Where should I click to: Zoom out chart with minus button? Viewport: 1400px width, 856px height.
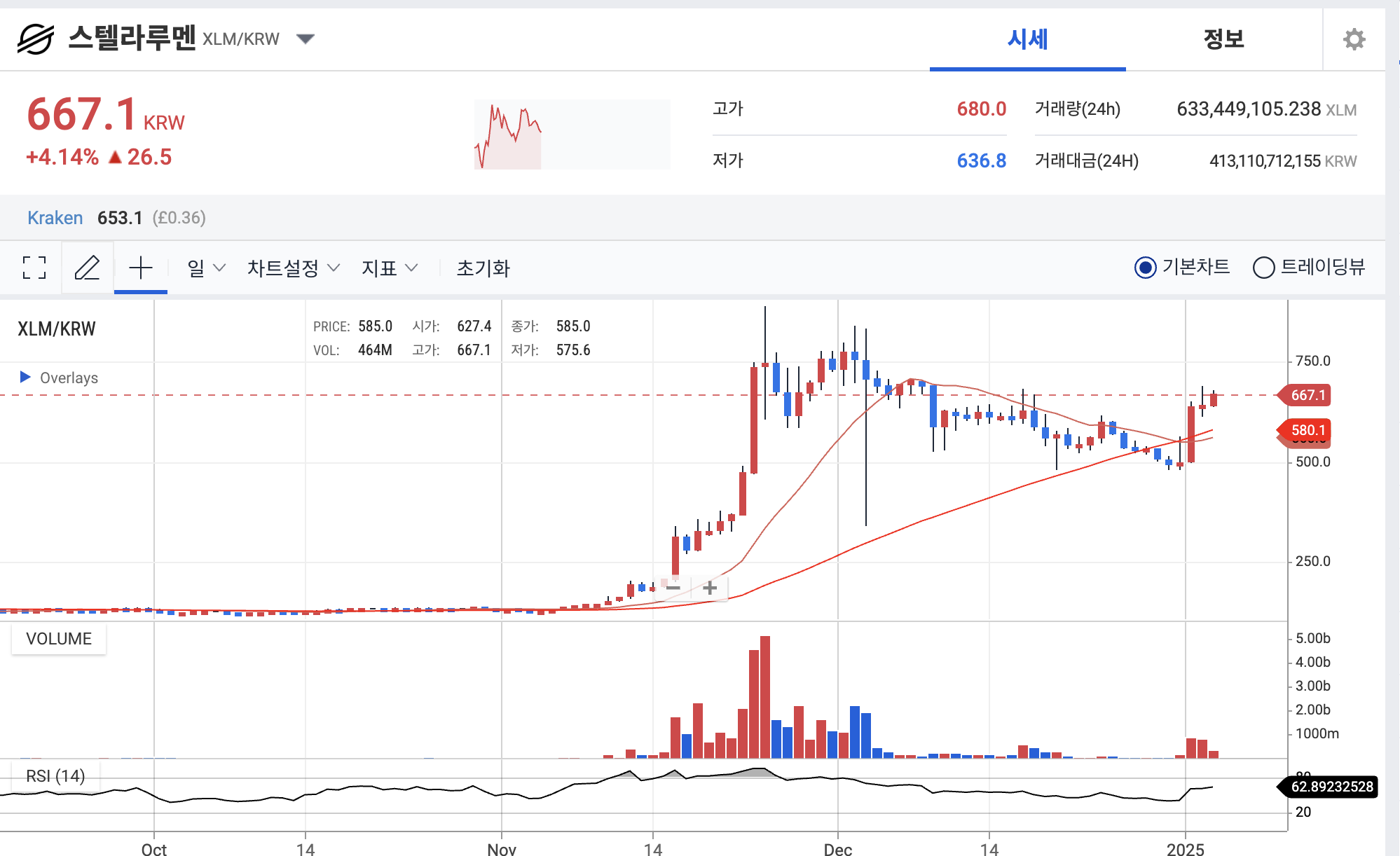[673, 587]
